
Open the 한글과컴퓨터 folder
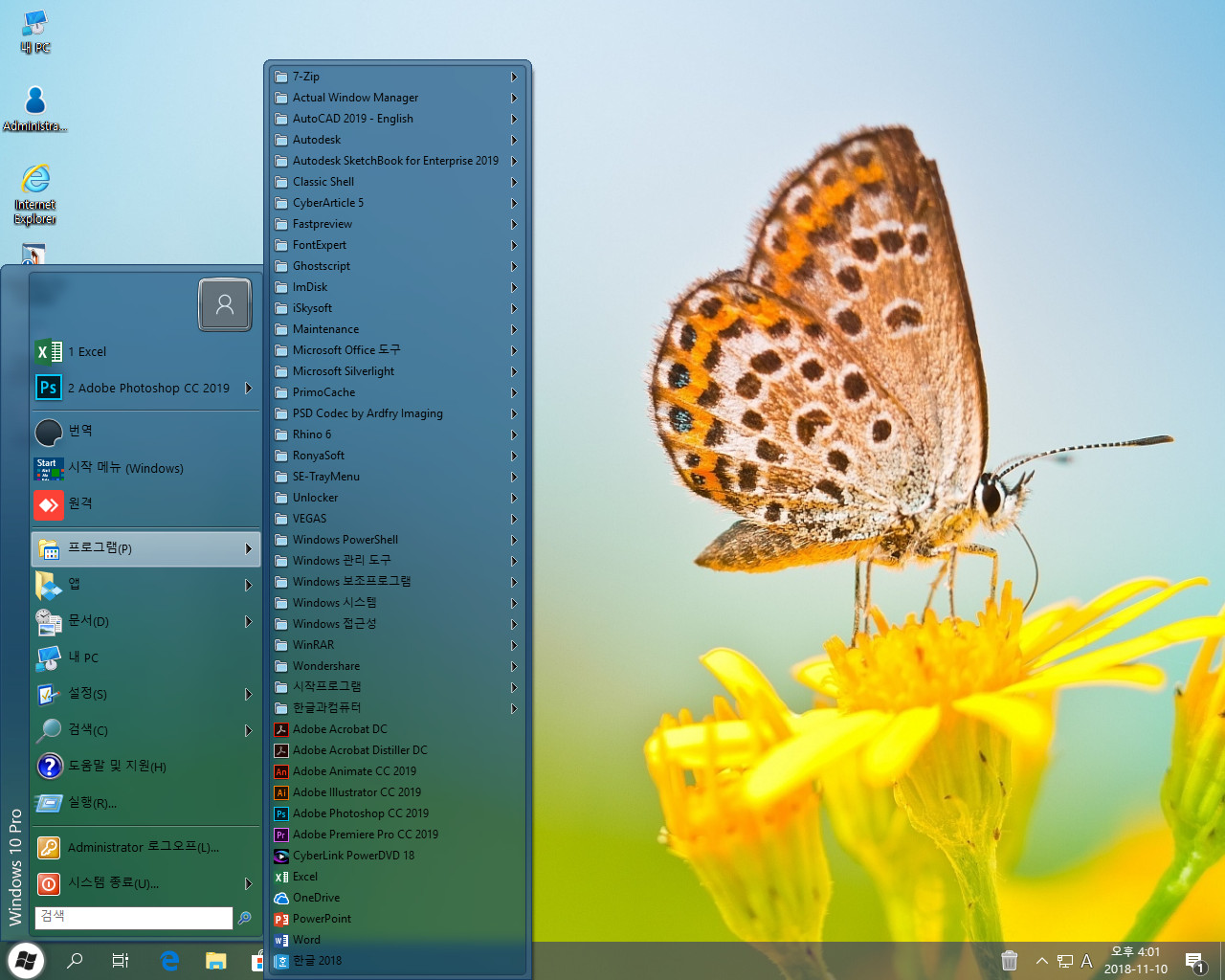[396, 708]
